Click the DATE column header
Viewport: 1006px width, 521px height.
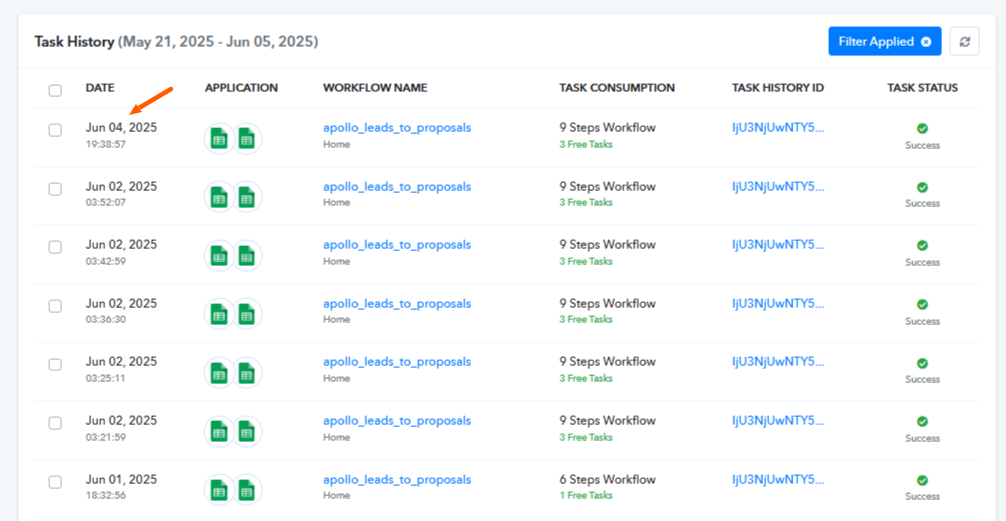pos(100,88)
